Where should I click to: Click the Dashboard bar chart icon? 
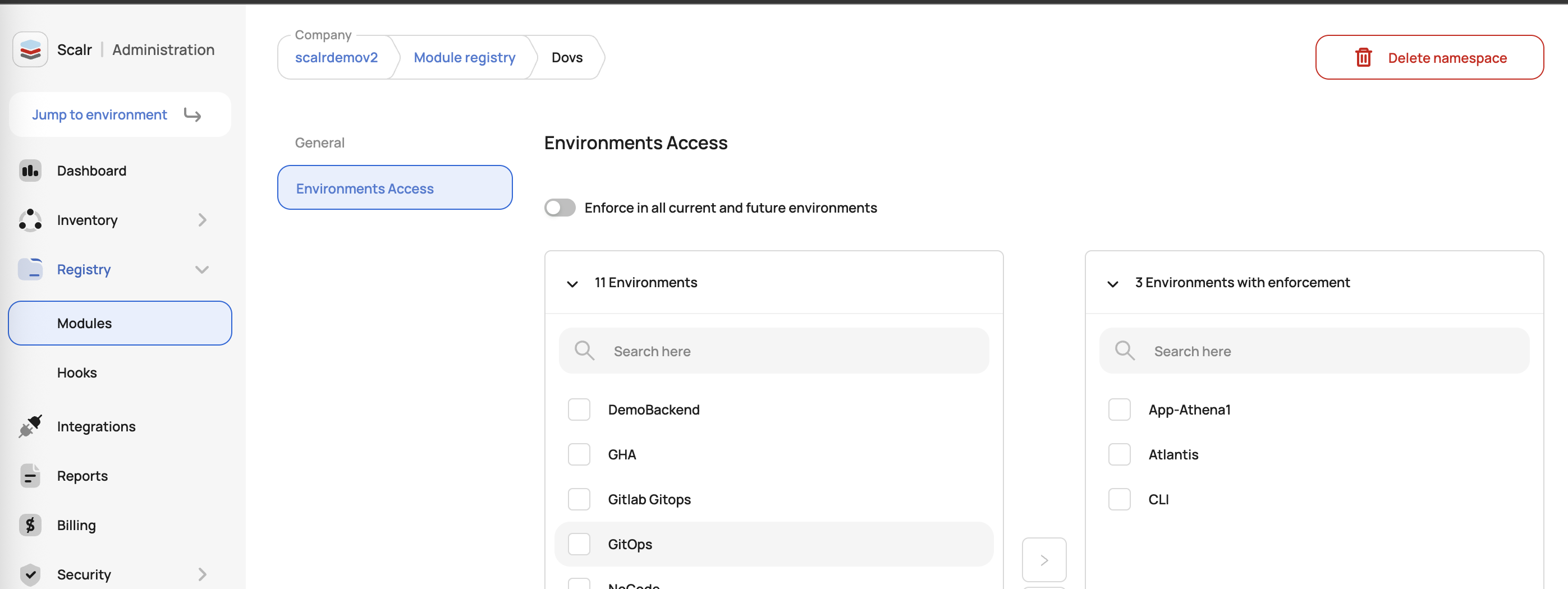point(30,171)
